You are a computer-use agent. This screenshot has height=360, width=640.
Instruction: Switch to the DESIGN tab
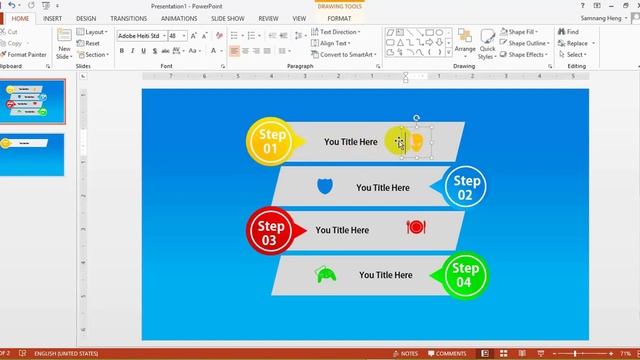pos(86,18)
